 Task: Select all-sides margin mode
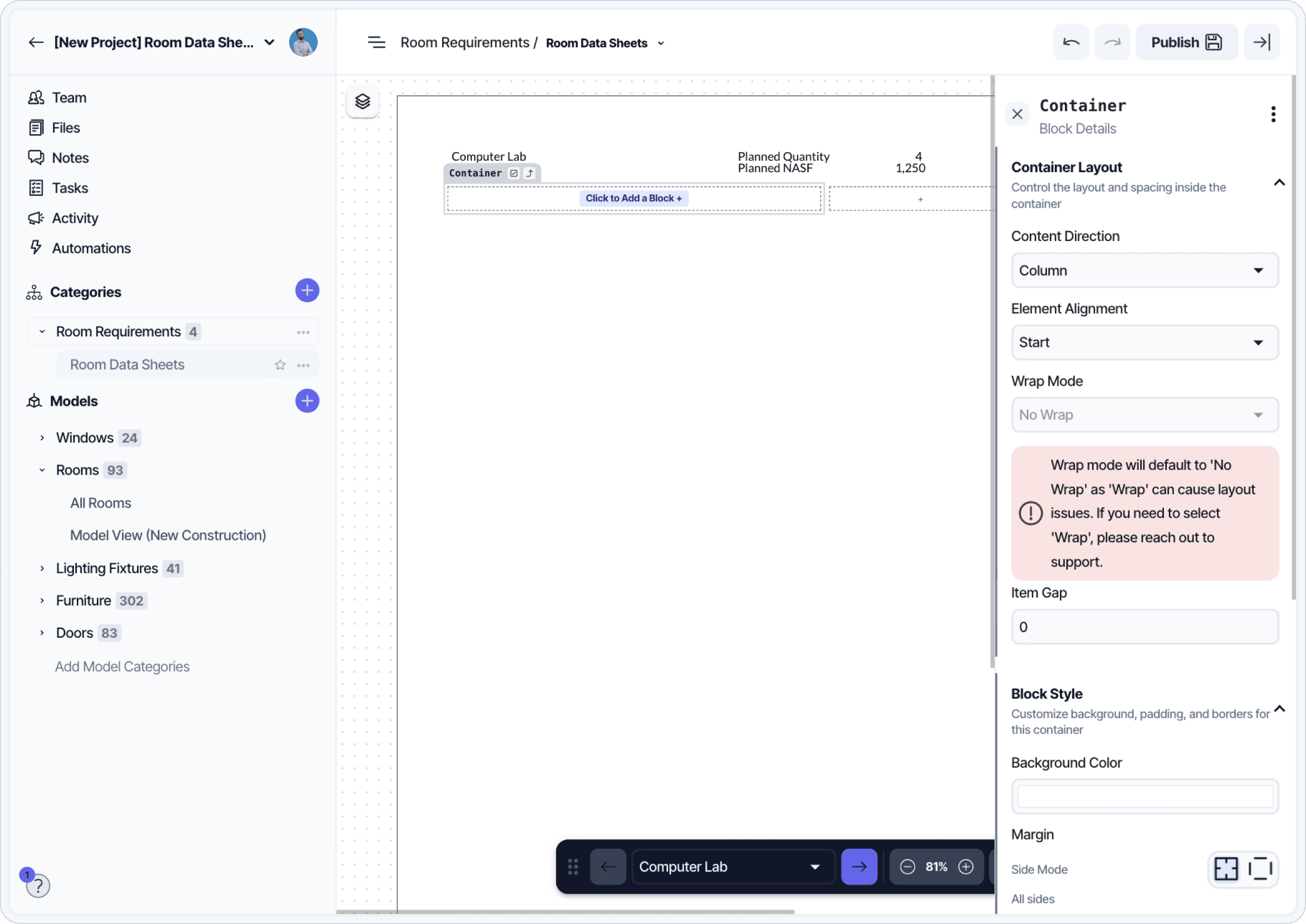coord(1226,869)
